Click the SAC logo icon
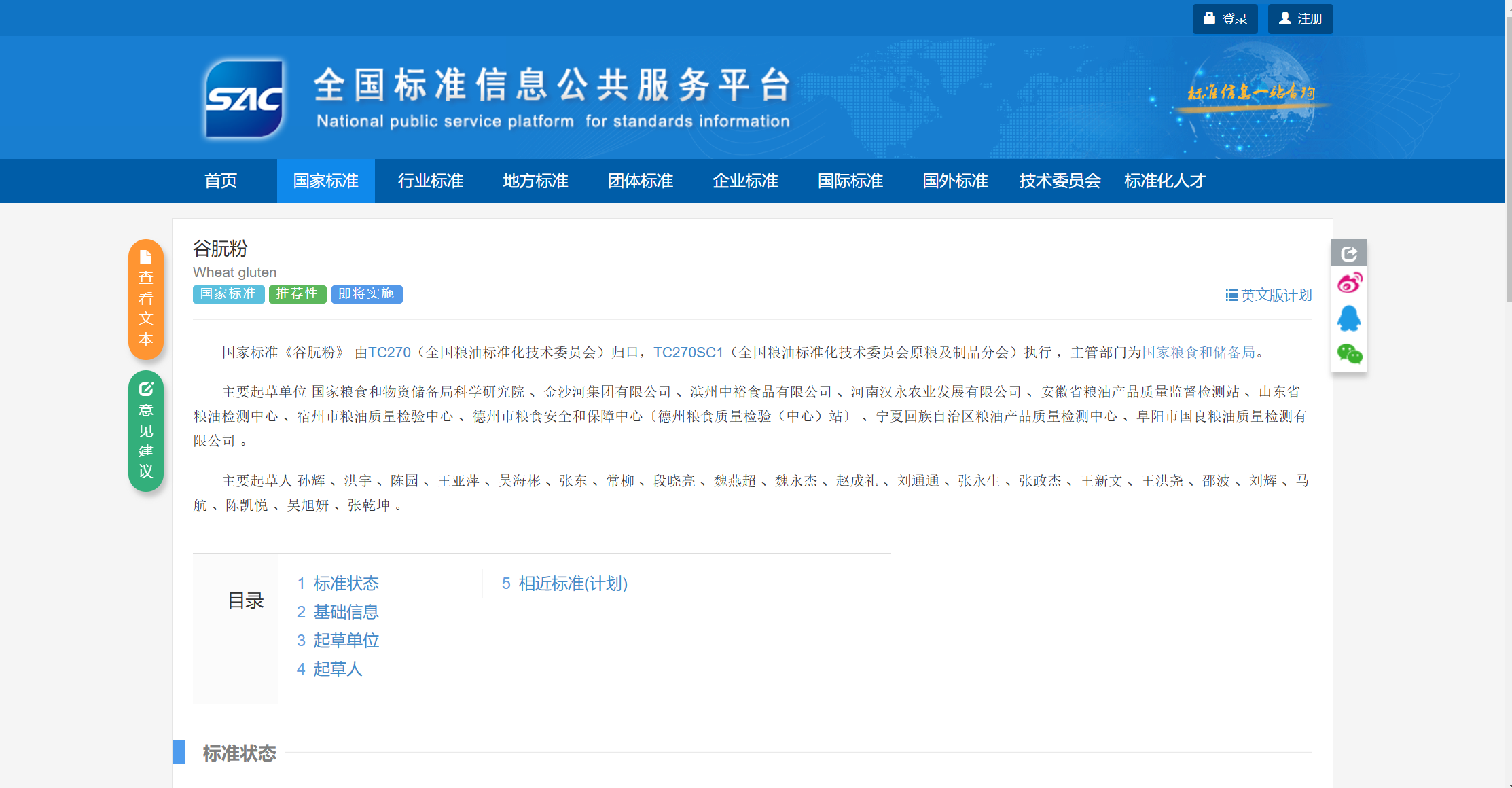This screenshot has width=1512, height=788. (245, 99)
